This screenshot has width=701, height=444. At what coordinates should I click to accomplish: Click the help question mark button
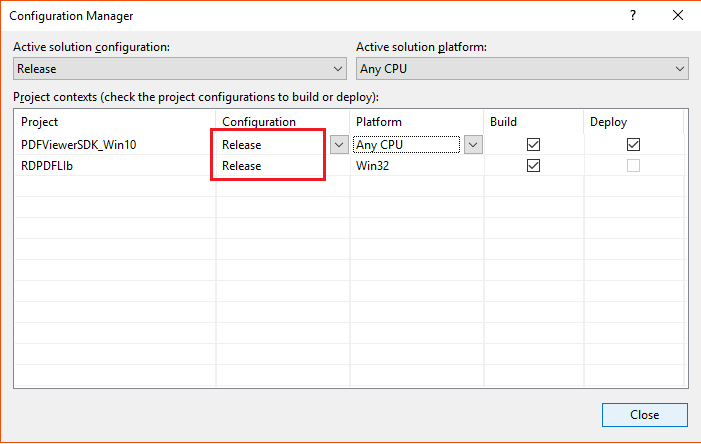pyautogui.click(x=633, y=16)
